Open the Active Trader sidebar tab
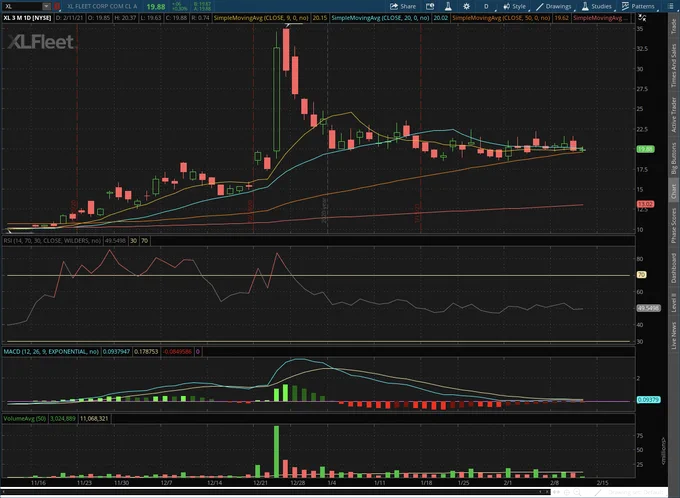680x498 pixels. (674, 115)
